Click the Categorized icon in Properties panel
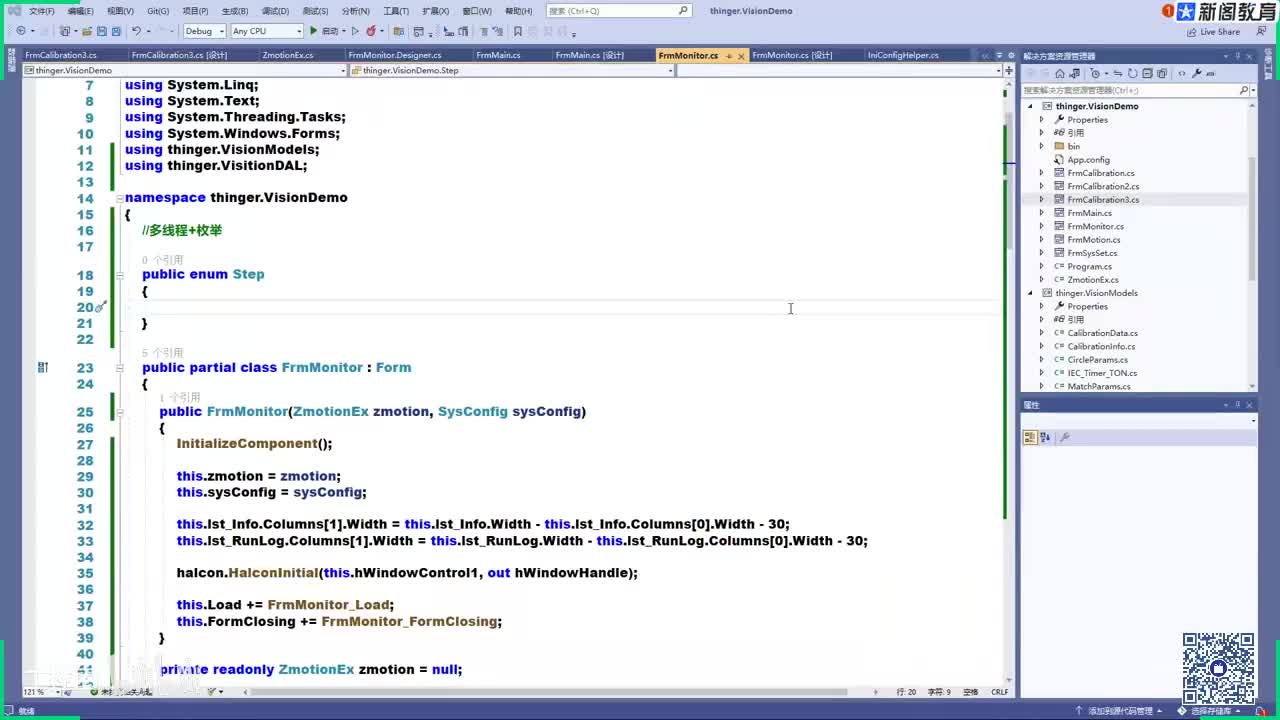Screen dimensions: 1280x720 coord(1030,437)
